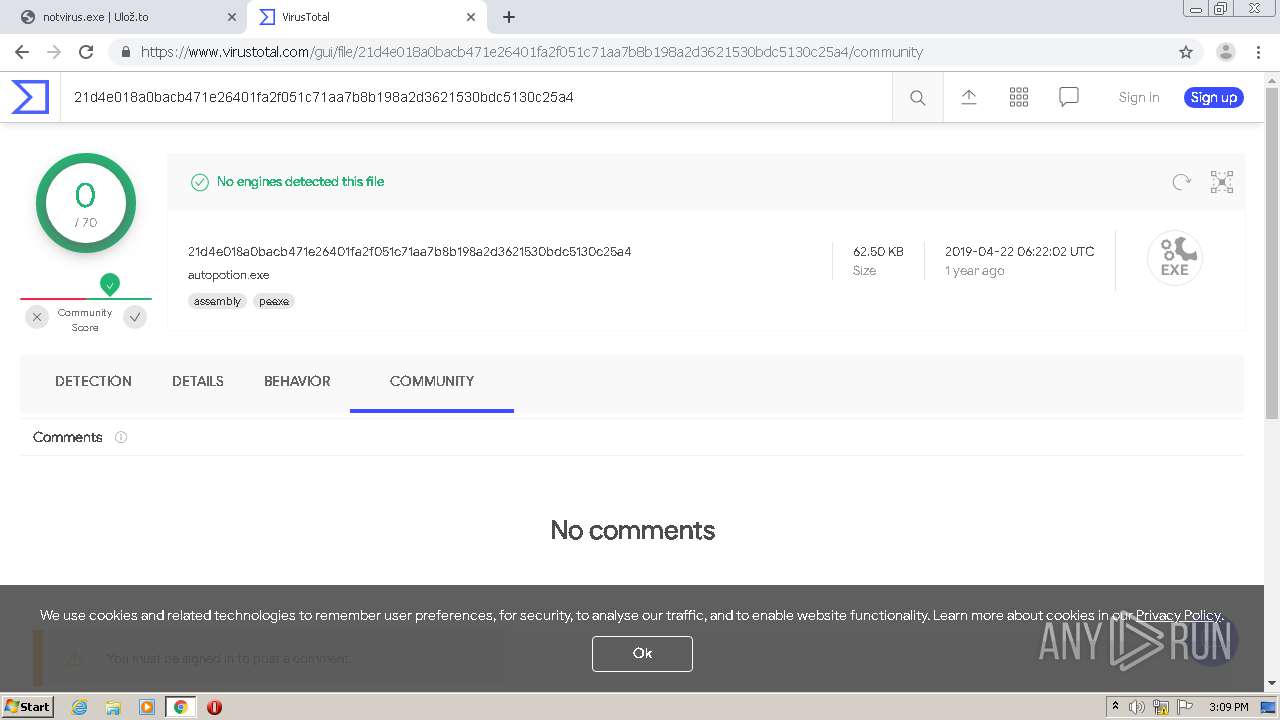The width and height of the screenshot is (1280, 720).
Task: Click the browser forward arrow
Action: [54, 52]
